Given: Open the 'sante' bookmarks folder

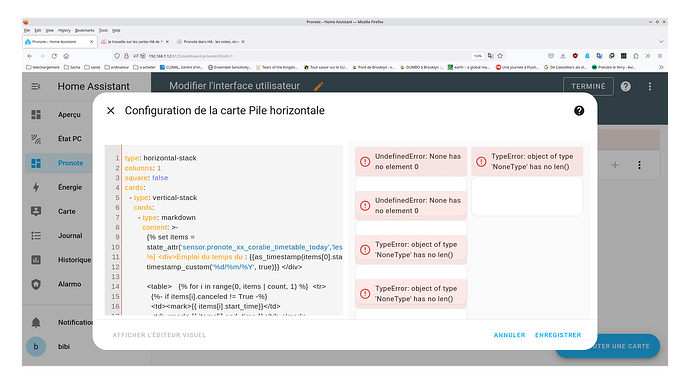Looking at the screenshot, I should click(x=92, y=67).
